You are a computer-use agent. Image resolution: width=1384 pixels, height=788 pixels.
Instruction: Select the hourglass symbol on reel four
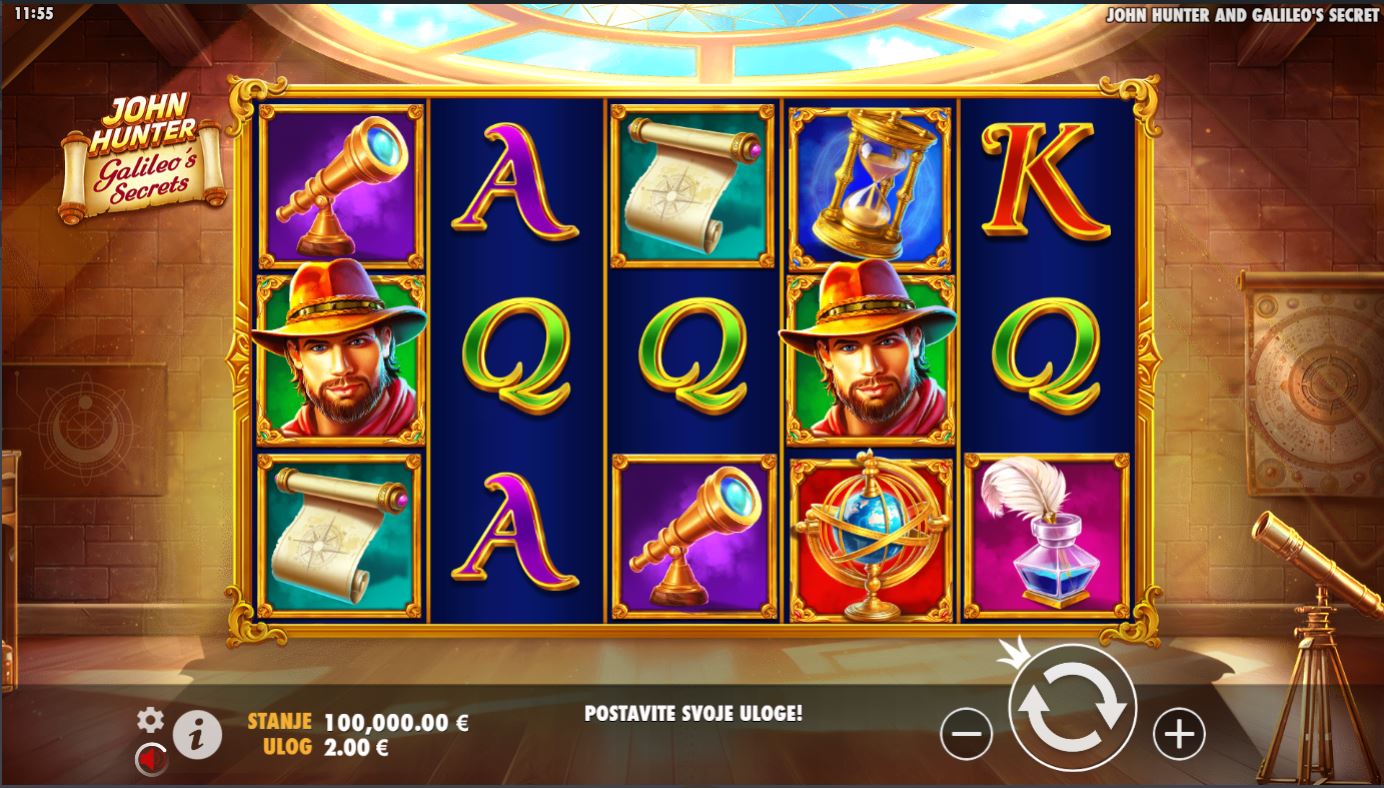pyautogui.click(x=871, y=185)
